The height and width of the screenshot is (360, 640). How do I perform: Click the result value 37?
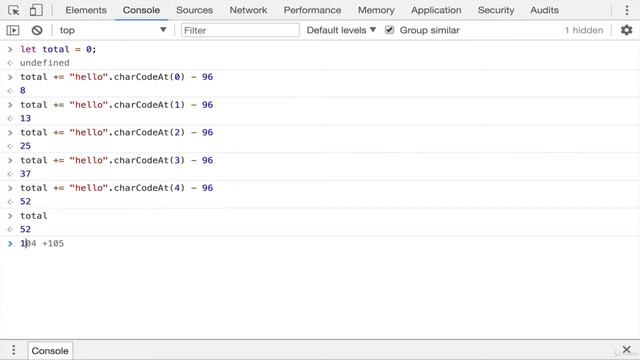(25, 174)
